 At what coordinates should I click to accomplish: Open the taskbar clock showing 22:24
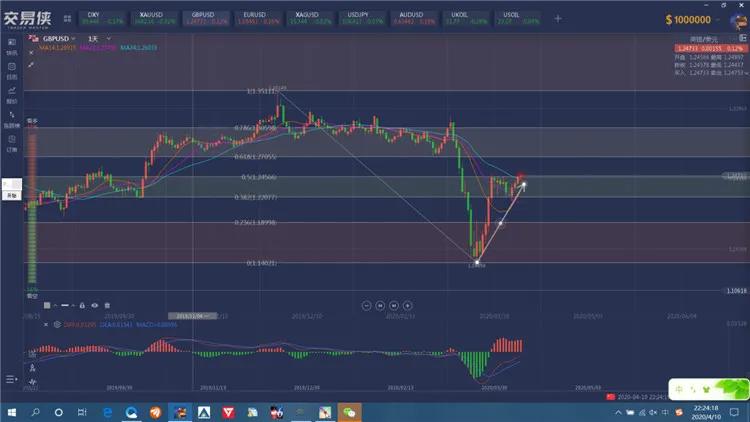(x=706, y=412)
